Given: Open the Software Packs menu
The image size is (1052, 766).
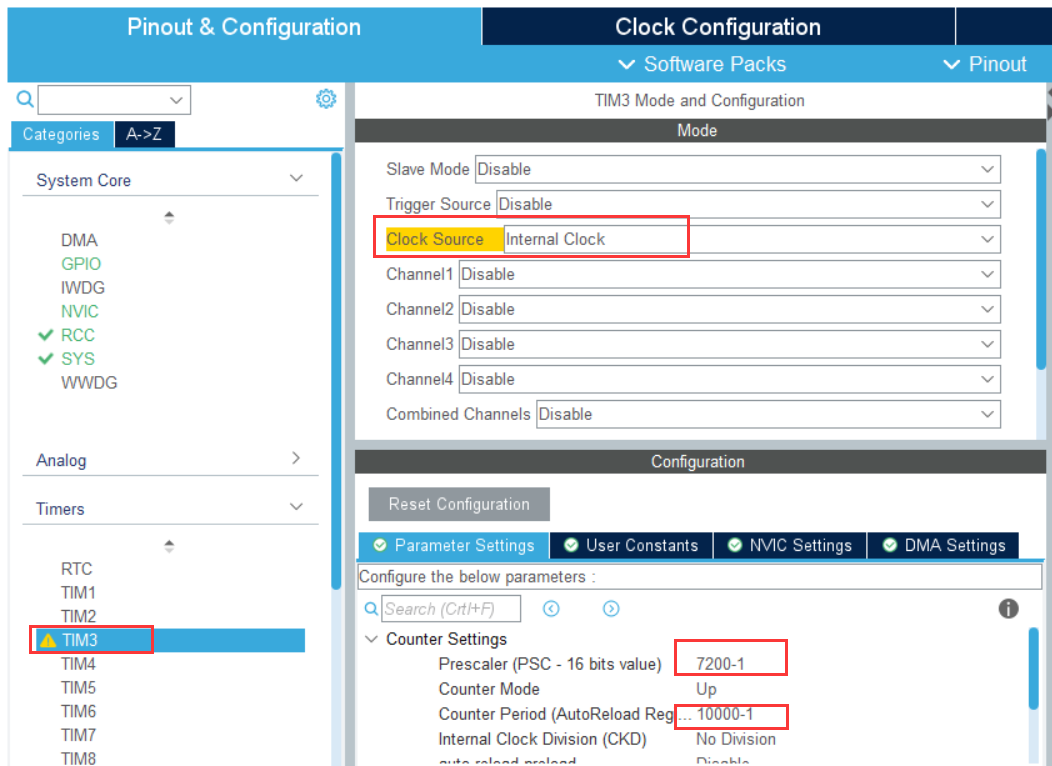Looking at the screenshot, I should [x=703, y=65].
